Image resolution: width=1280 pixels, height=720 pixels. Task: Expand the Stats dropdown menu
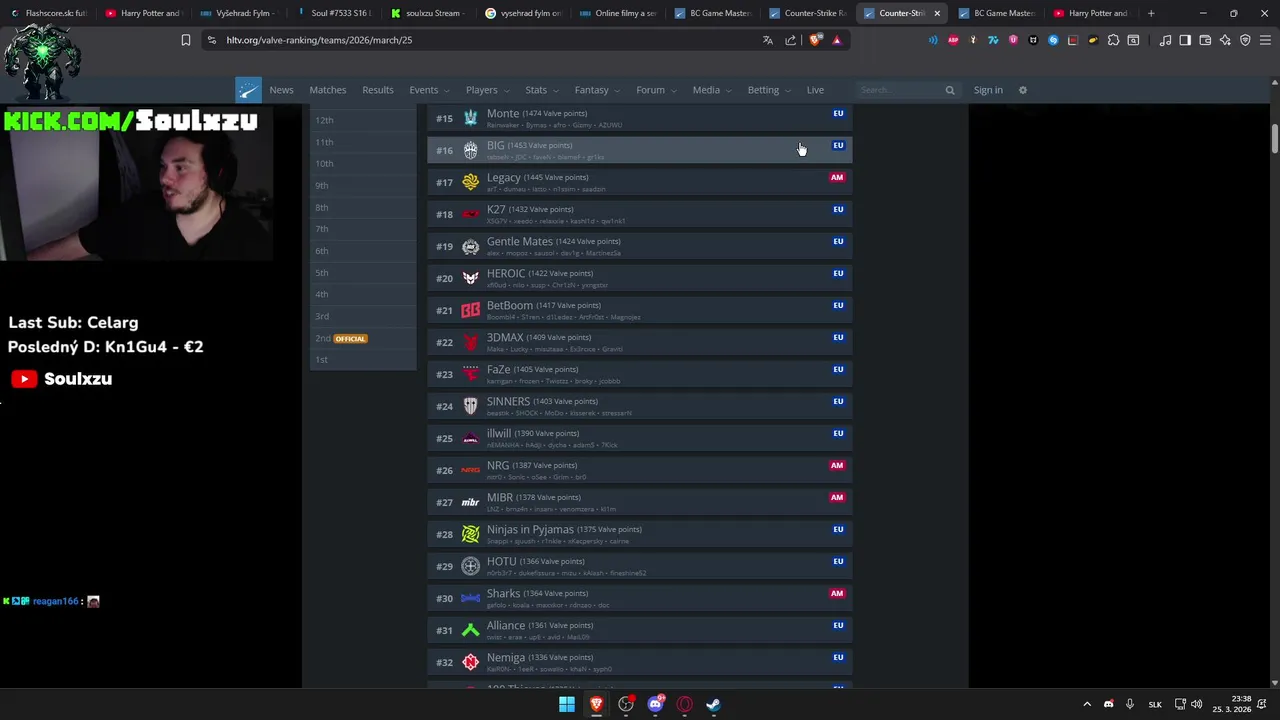pyautogui.click(x=542, y=90)
